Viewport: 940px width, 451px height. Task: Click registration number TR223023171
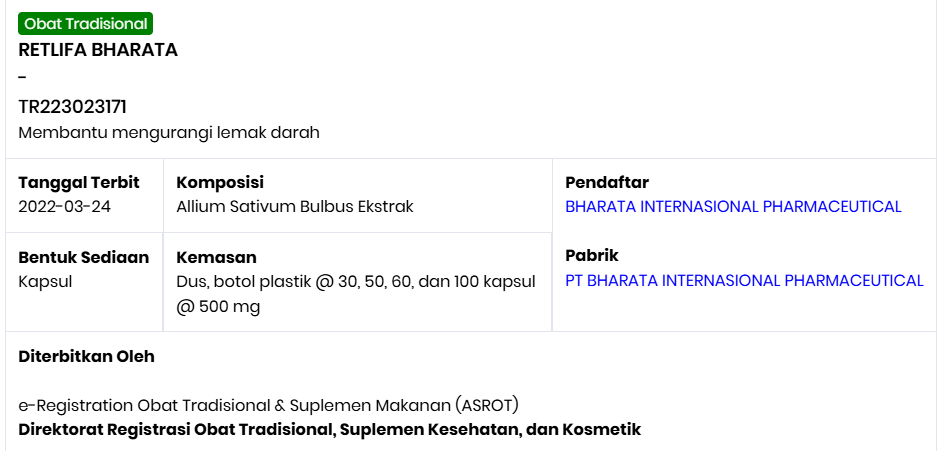point(72,107)
